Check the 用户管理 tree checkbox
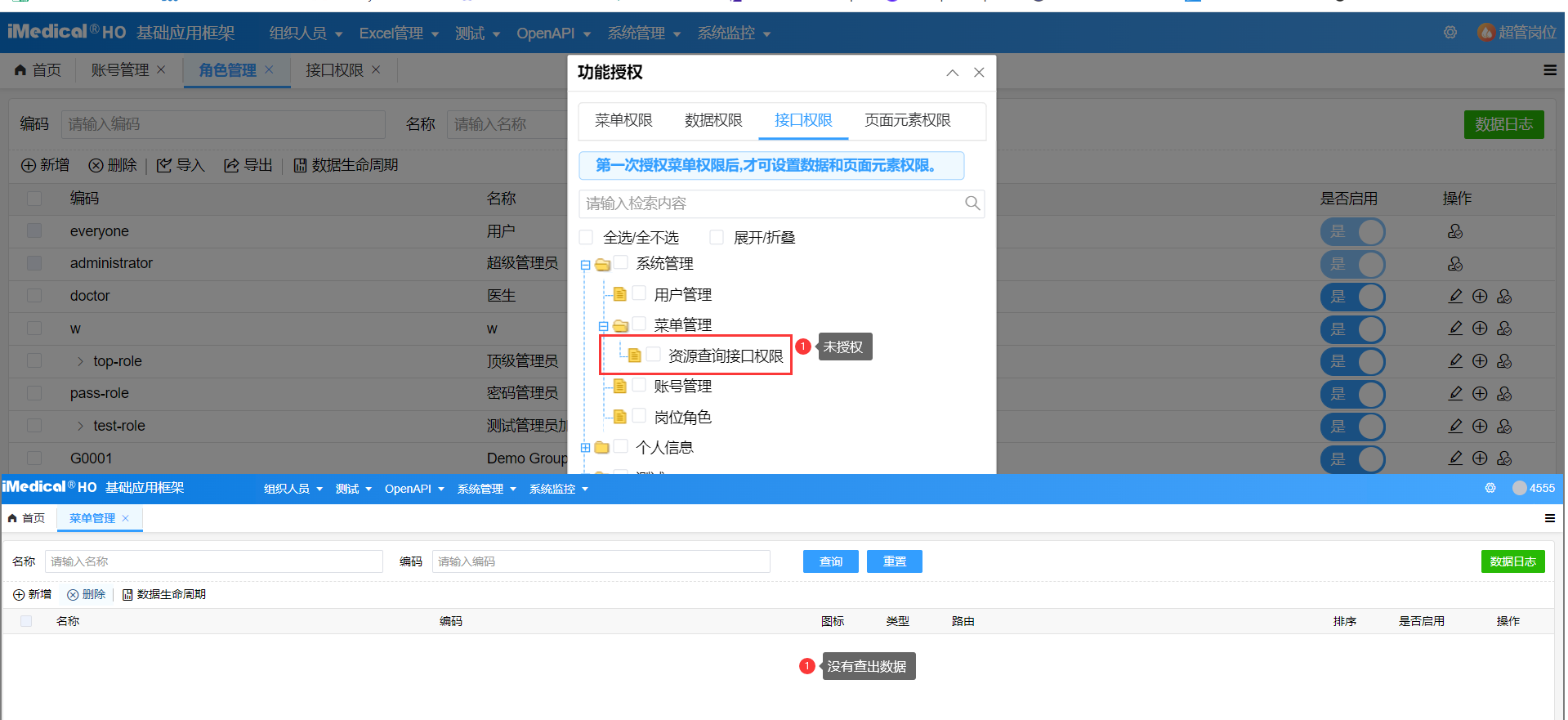This screenshot has height=720, width=1568. click(x=639, y=293)
